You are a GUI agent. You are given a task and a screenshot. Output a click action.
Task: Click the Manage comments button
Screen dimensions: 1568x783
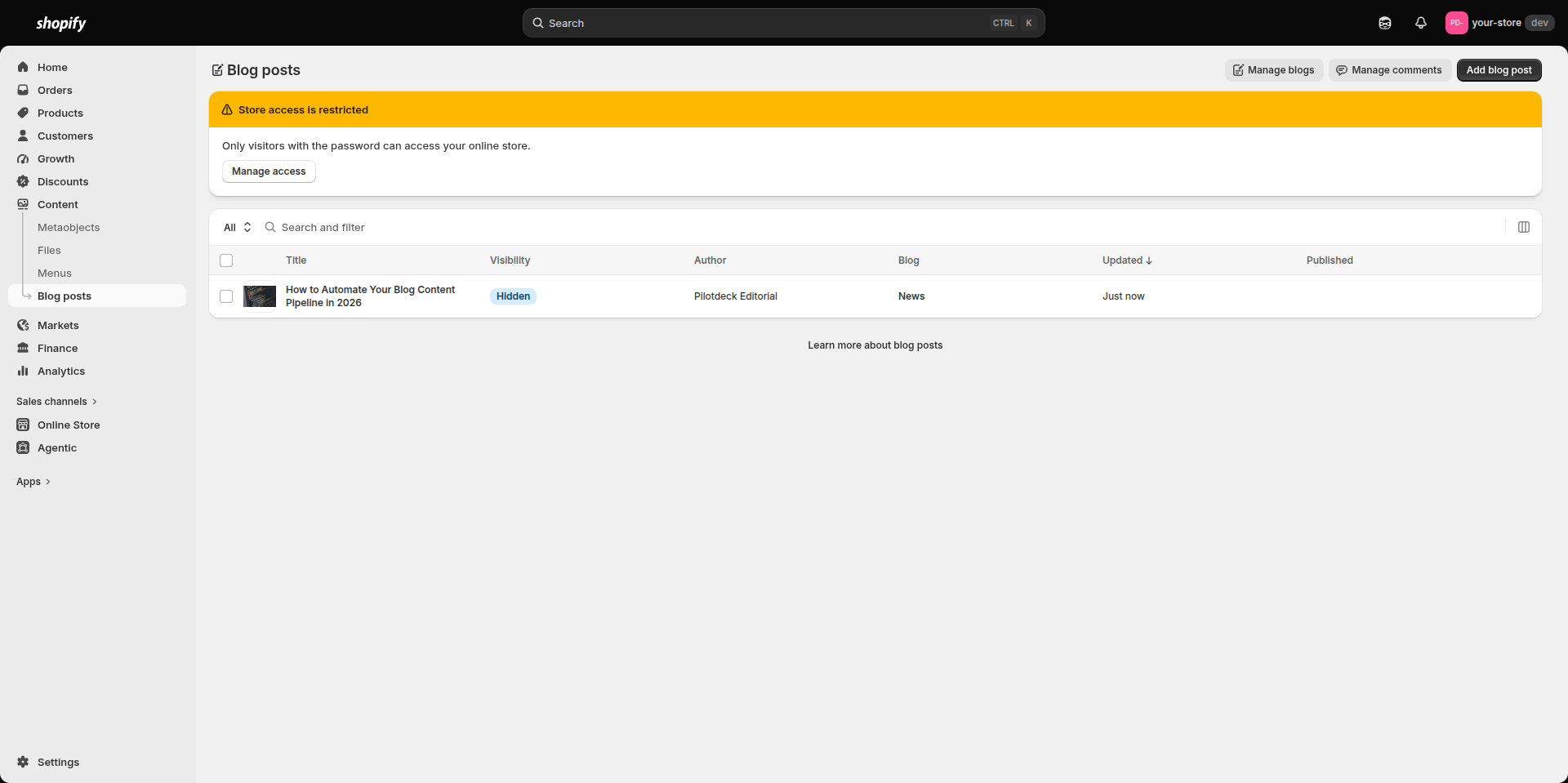click(x=1390, y=70)
